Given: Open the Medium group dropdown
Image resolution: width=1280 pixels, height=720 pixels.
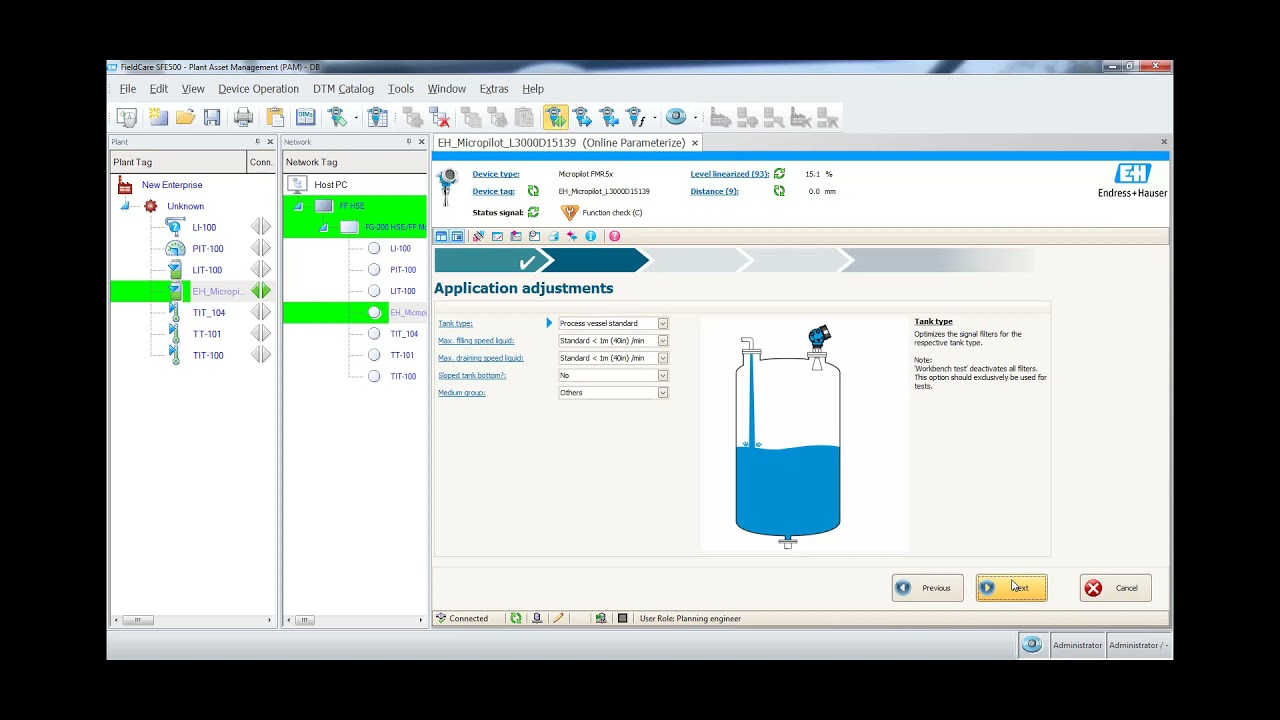Looking at the screenshot, I should [662, 393].
